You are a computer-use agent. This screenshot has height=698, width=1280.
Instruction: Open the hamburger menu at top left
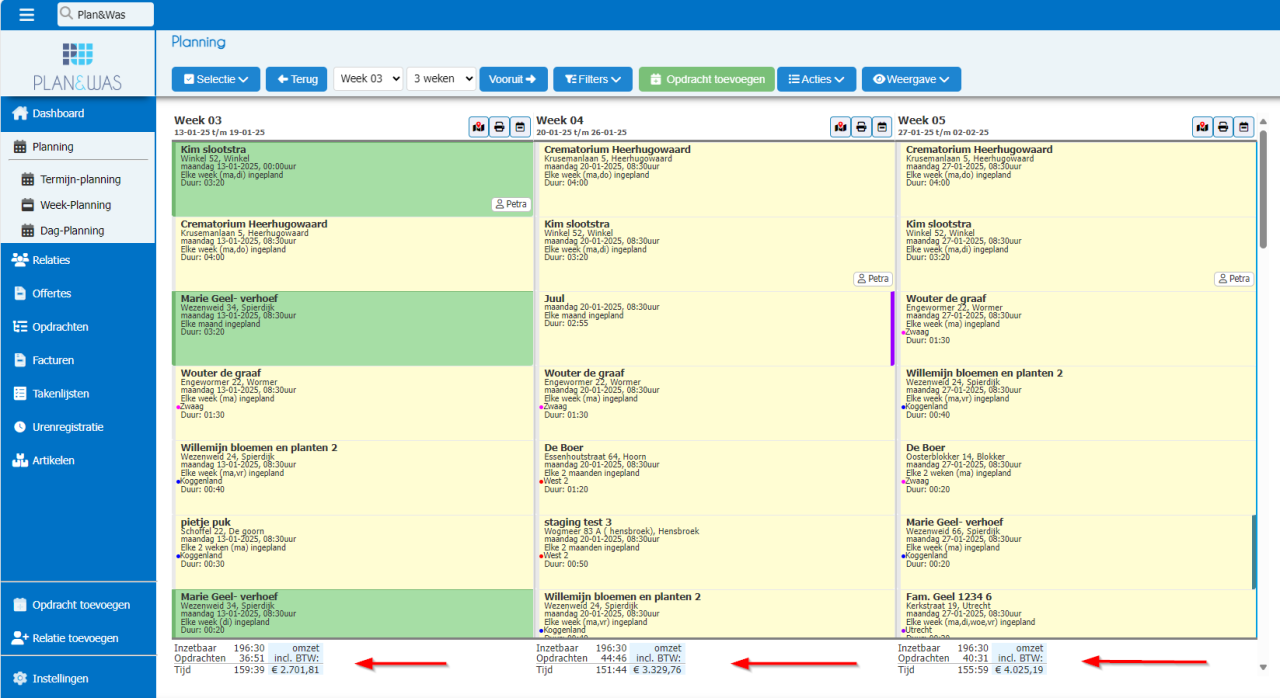27,15
